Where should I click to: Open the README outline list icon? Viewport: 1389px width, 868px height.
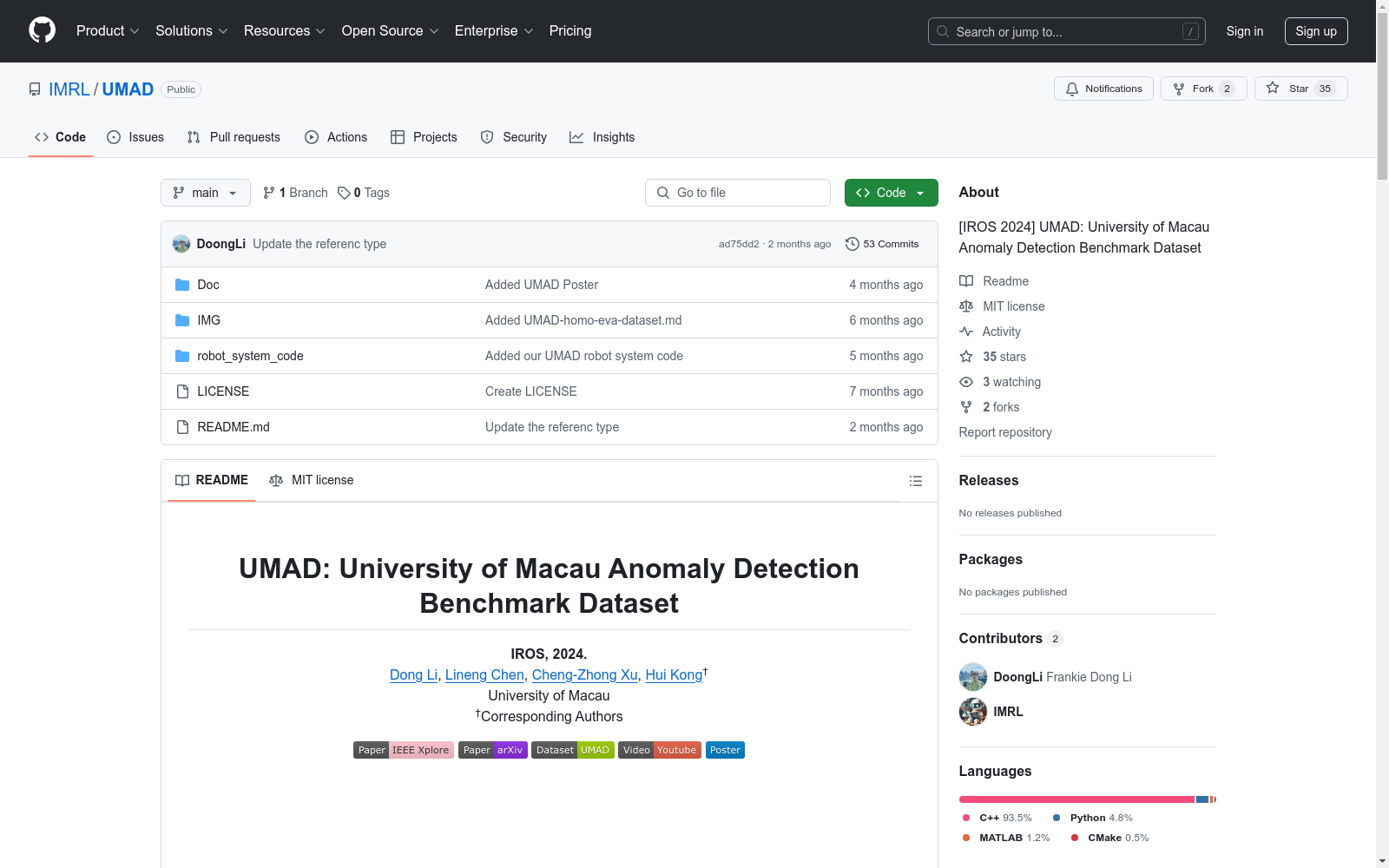(x=915, y=481)
